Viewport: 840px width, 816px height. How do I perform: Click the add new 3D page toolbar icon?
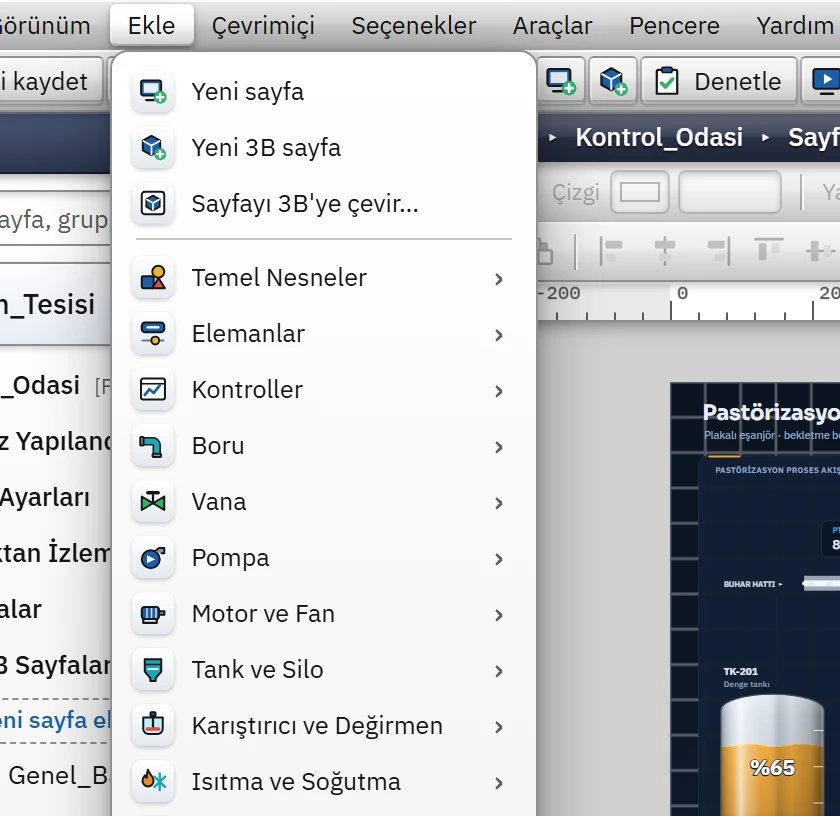pyautogui.click(x=613, y=81)
